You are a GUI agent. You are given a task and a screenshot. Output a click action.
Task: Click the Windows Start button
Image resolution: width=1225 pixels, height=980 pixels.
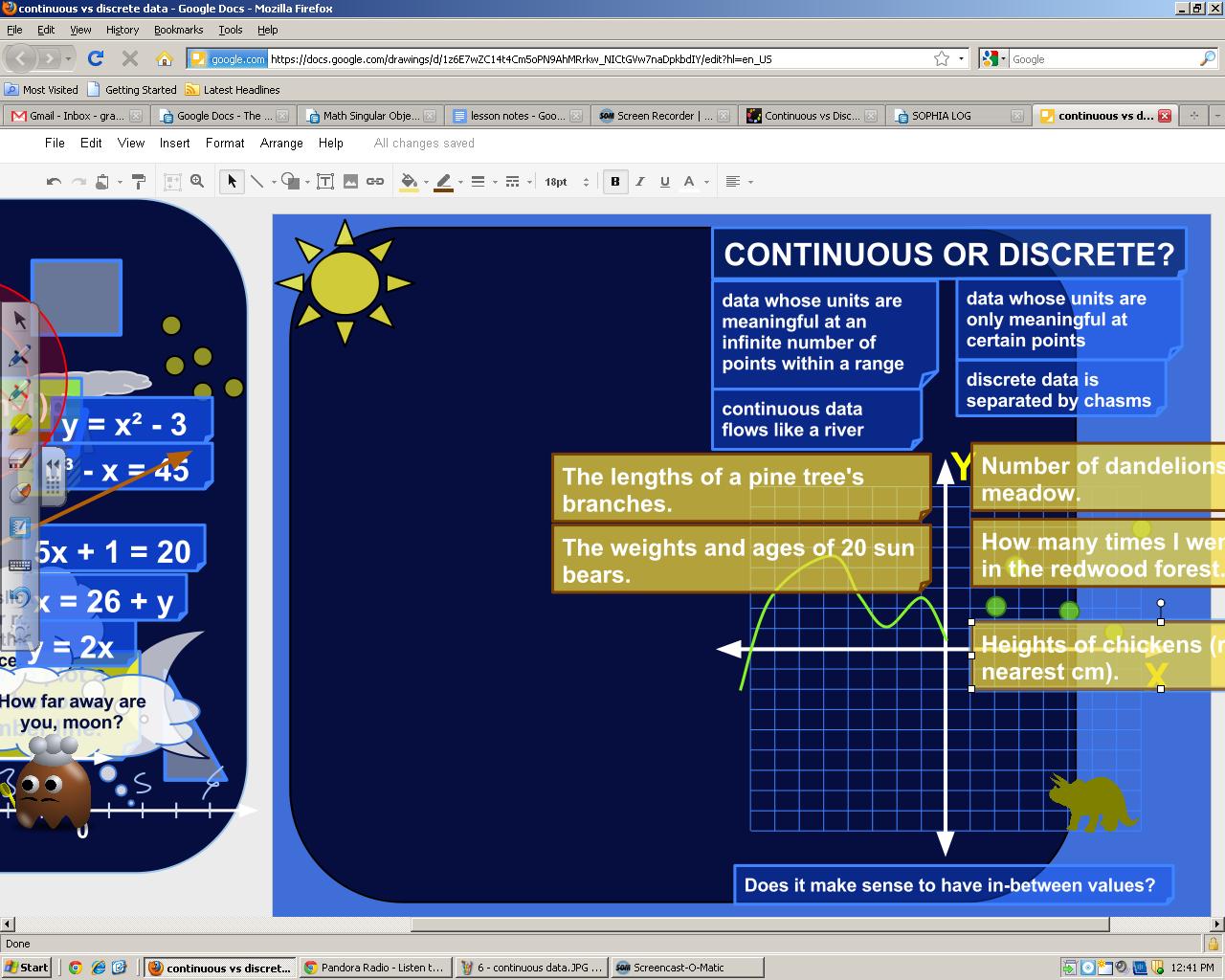tap(27, 968)
